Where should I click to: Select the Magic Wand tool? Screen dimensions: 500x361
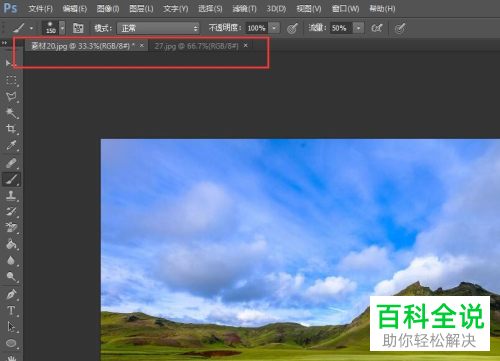coord(11,113)
